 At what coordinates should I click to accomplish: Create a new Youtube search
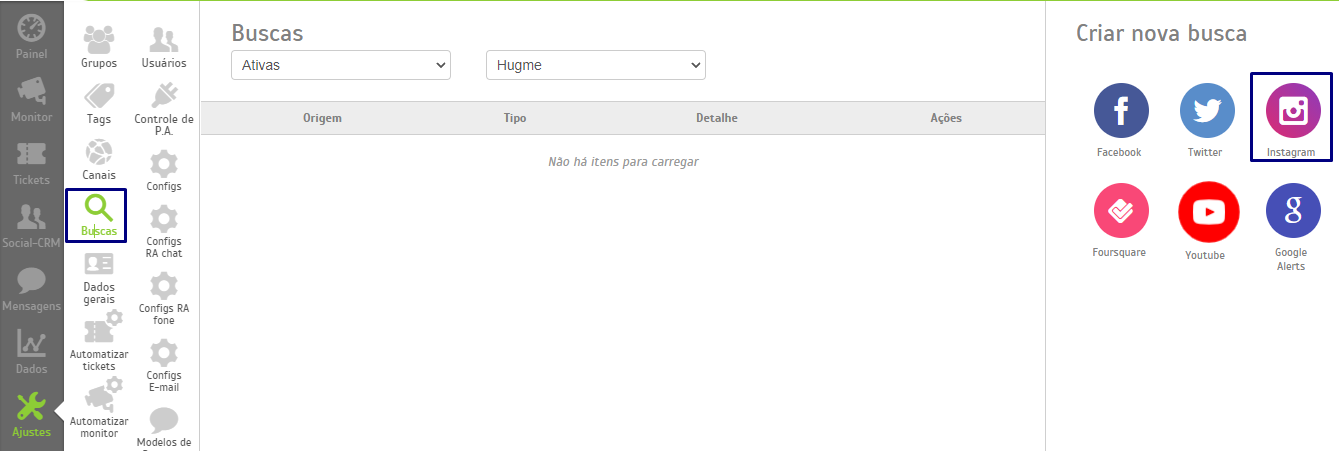pos(1207,211)
